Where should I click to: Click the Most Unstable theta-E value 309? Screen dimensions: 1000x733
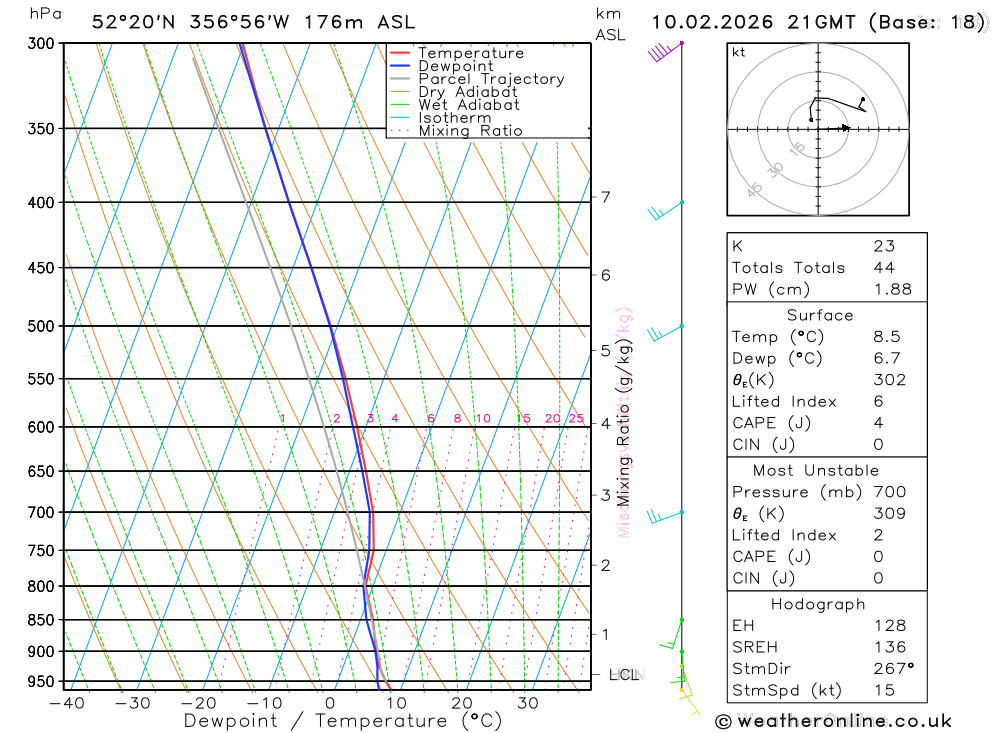[889, 514]
